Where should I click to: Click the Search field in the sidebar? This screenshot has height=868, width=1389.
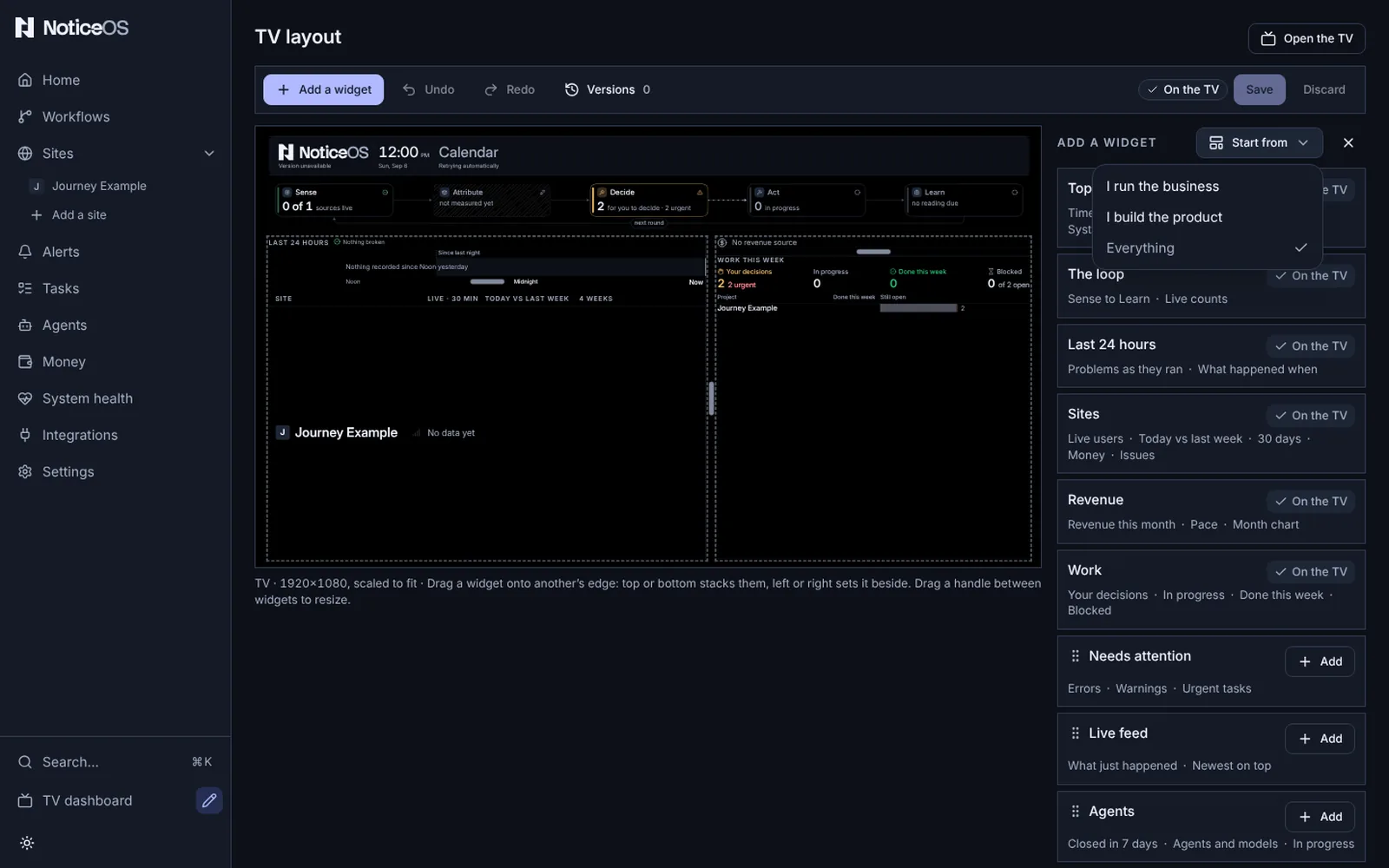tap(115, 762)
